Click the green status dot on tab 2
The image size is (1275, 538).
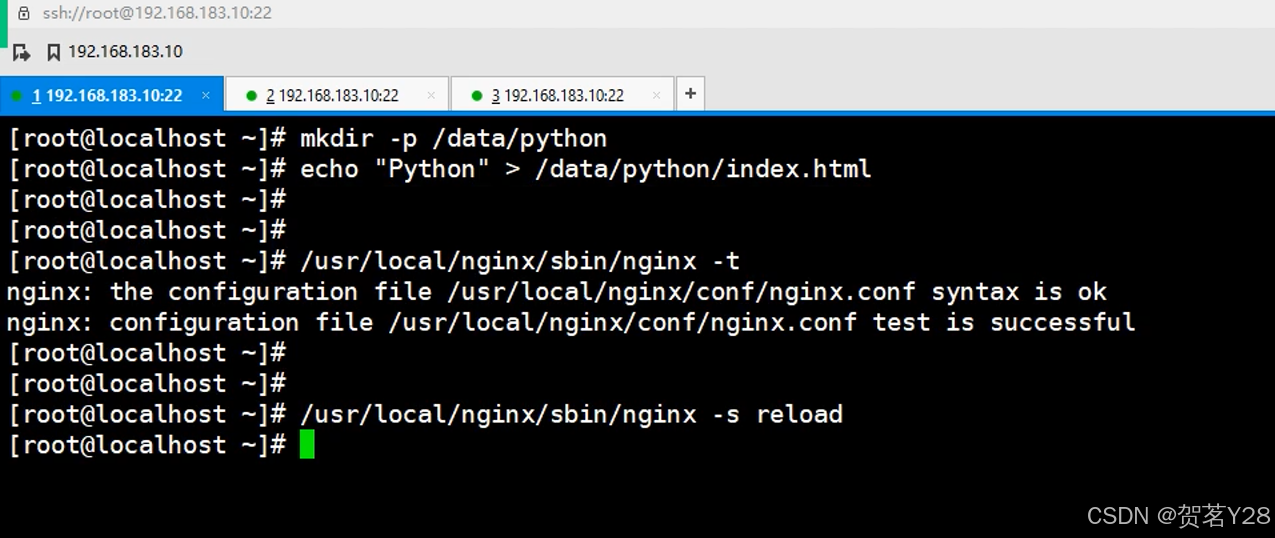[x=251, y=96]
